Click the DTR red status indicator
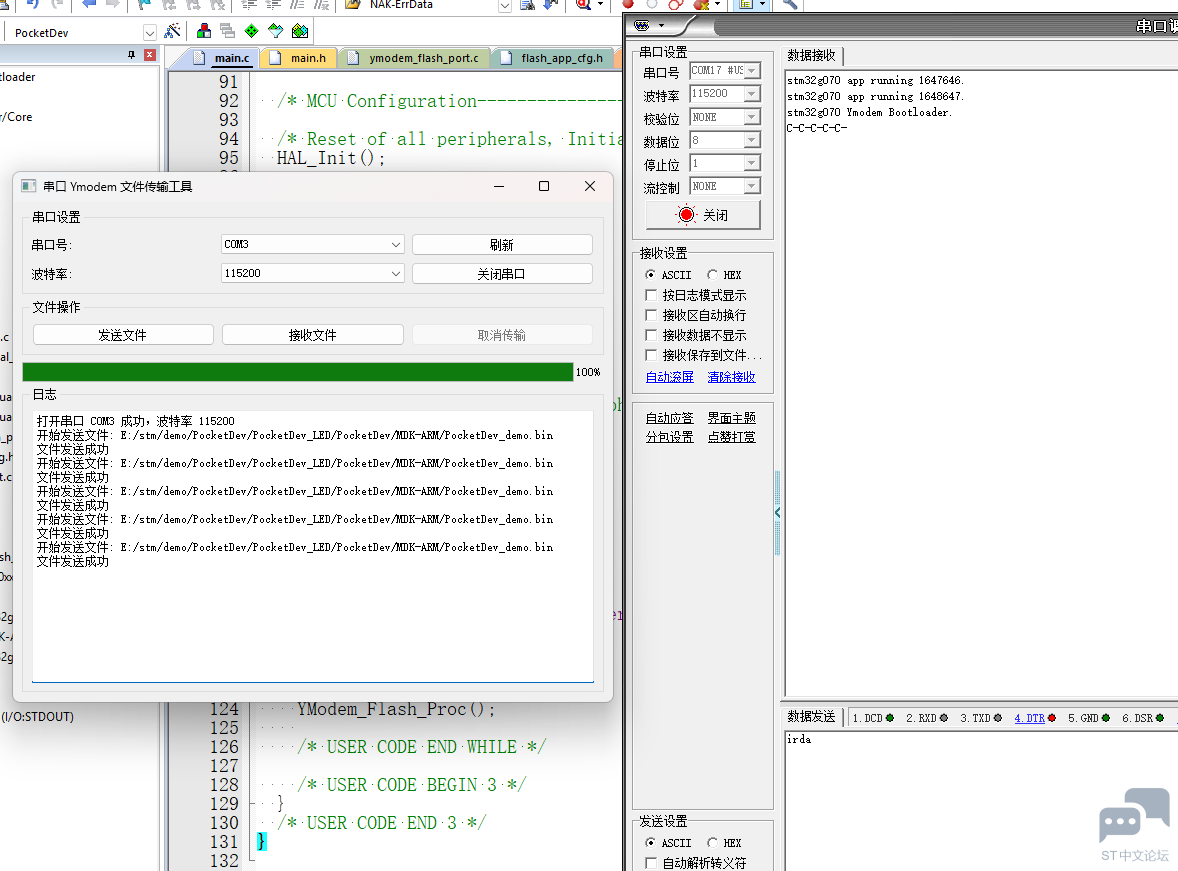The height and width of the screenshot is (871, 1178). [x=1052, y=718]
